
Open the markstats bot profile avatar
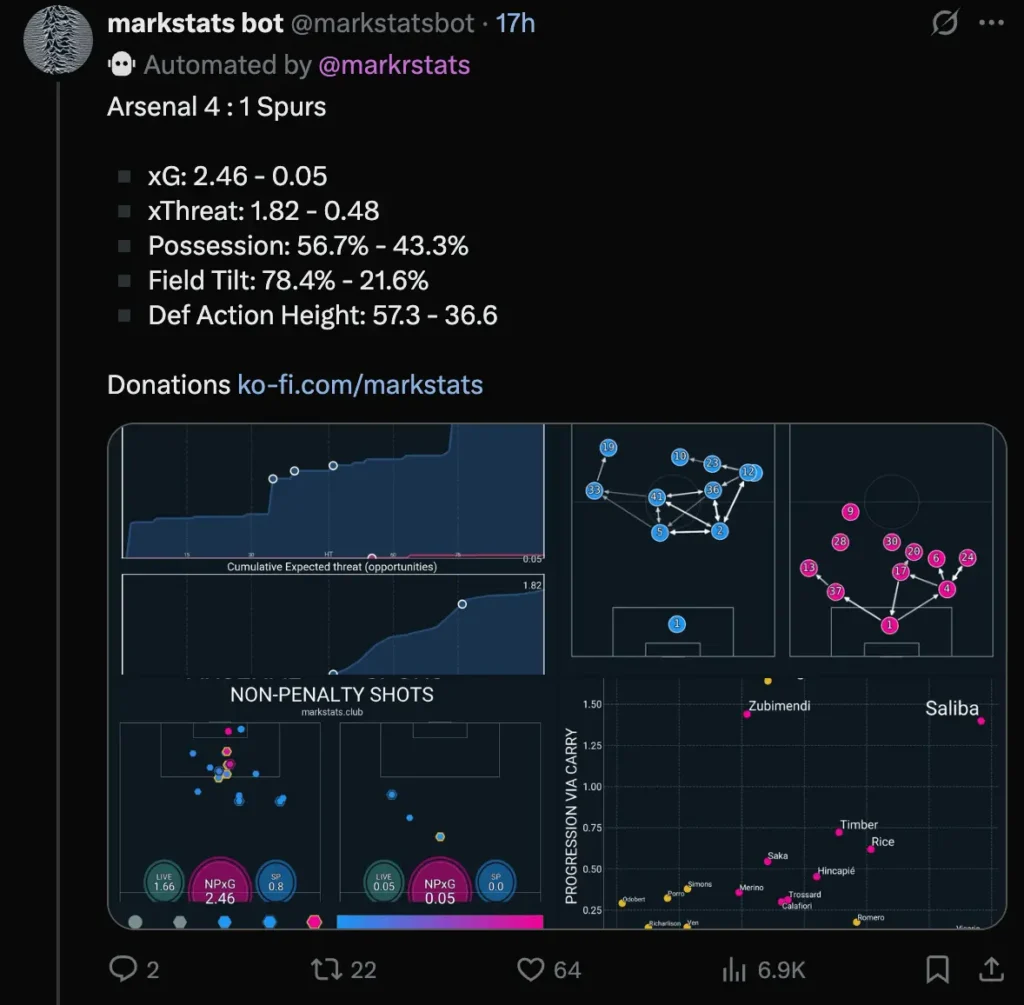point(58,39)
